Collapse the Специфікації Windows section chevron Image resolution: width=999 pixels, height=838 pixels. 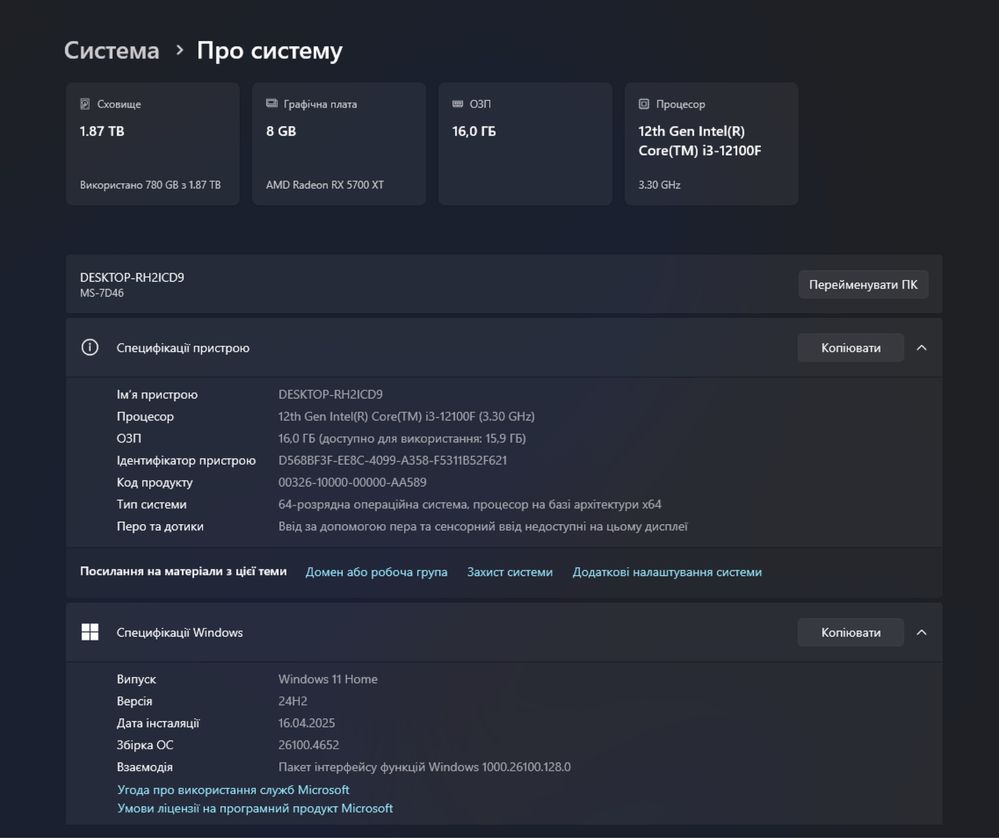pos(921,632)
